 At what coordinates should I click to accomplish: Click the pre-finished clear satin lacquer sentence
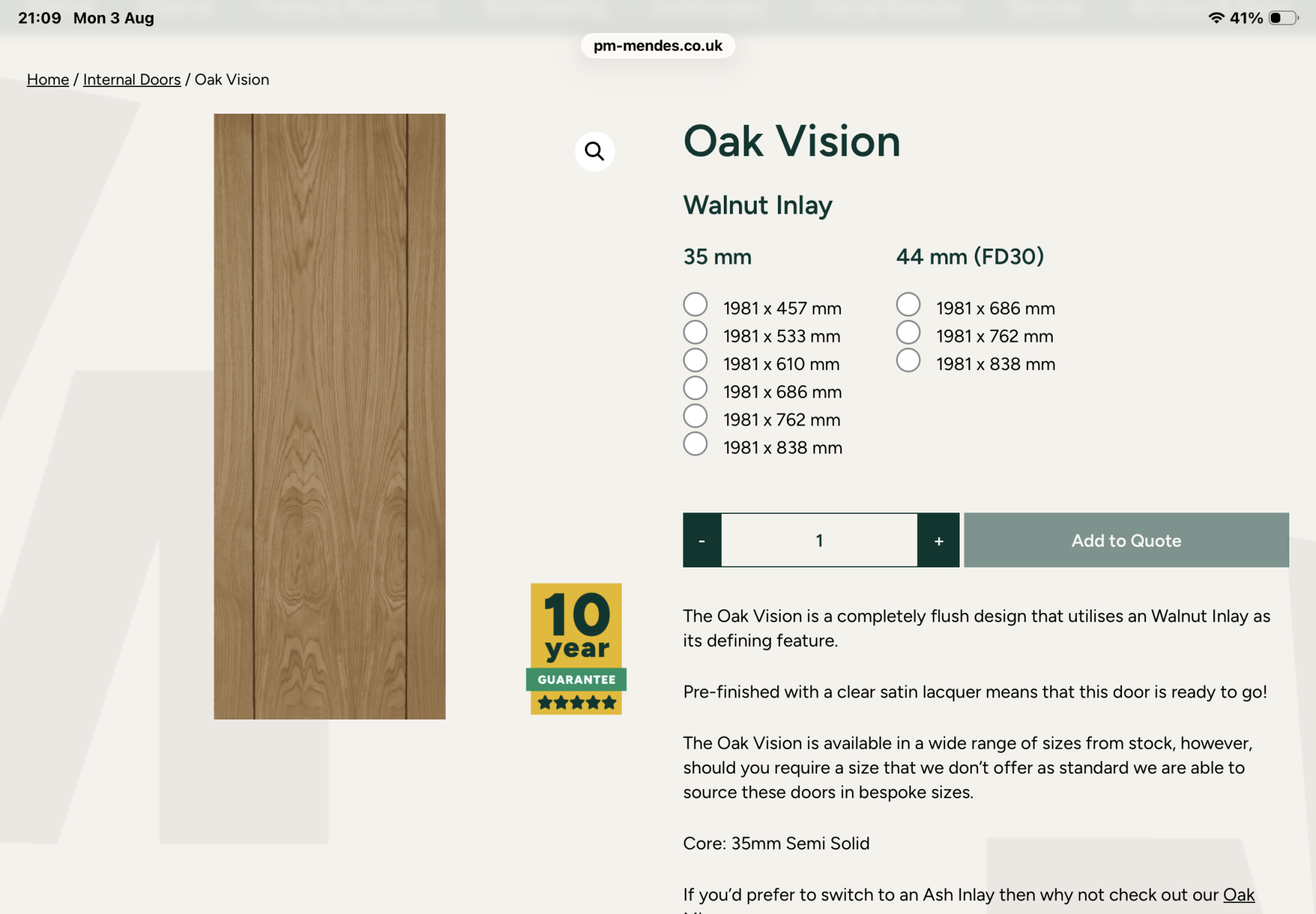975,692
